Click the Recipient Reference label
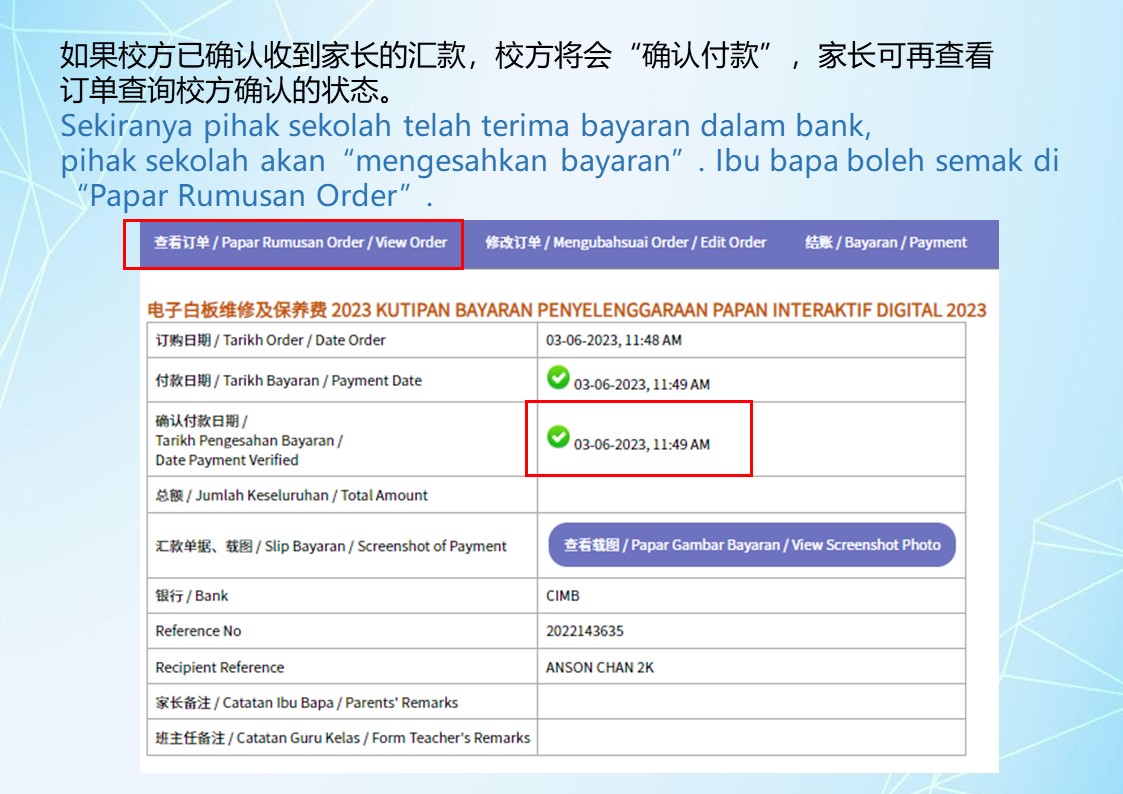The width and height of the screenshot is (1123, 794). click(220, 667)
